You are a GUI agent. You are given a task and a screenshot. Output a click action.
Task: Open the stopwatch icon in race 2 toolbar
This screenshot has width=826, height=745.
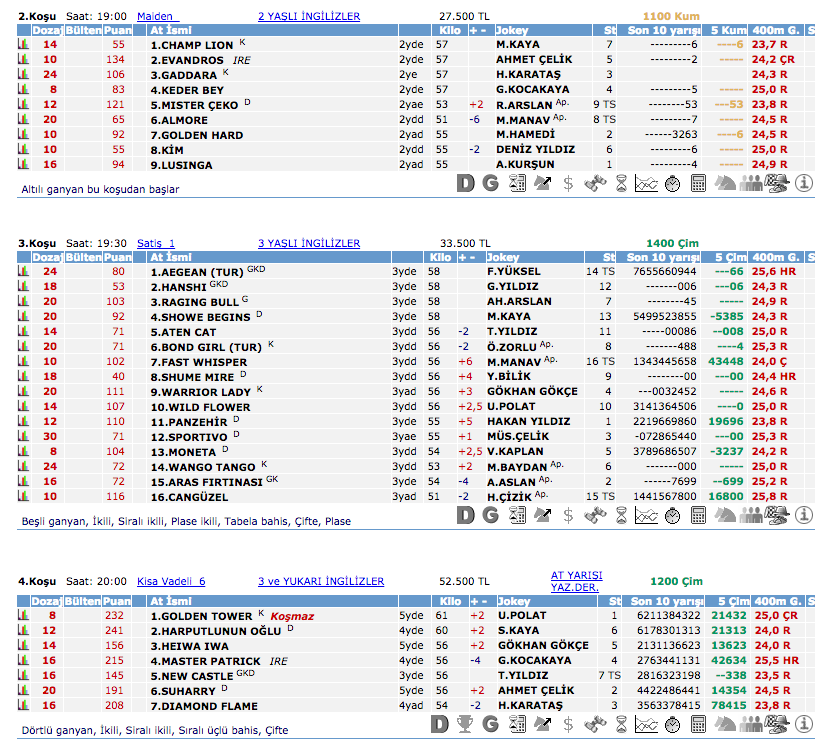point(673,183)
